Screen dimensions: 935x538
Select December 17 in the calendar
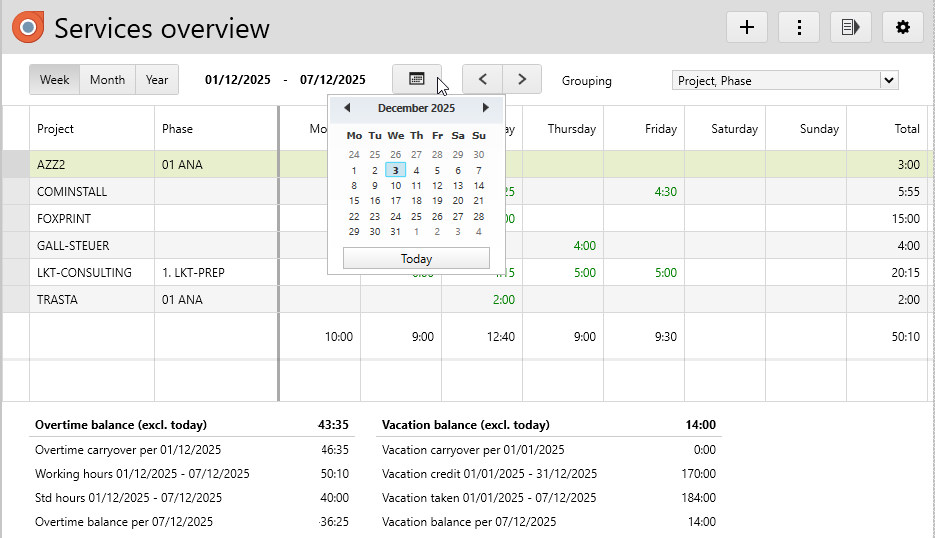tap(396, 200)
